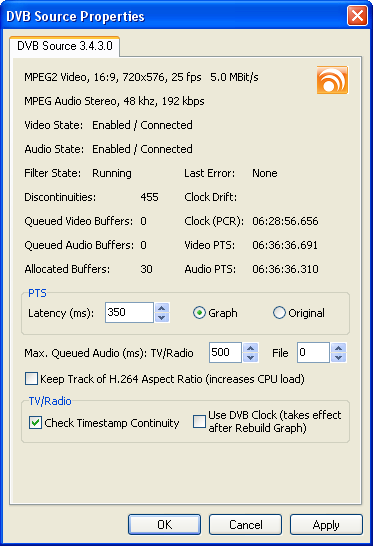373x546 pixels.
Task: Confirm settings with OK button
Action: tap(164, 524)
